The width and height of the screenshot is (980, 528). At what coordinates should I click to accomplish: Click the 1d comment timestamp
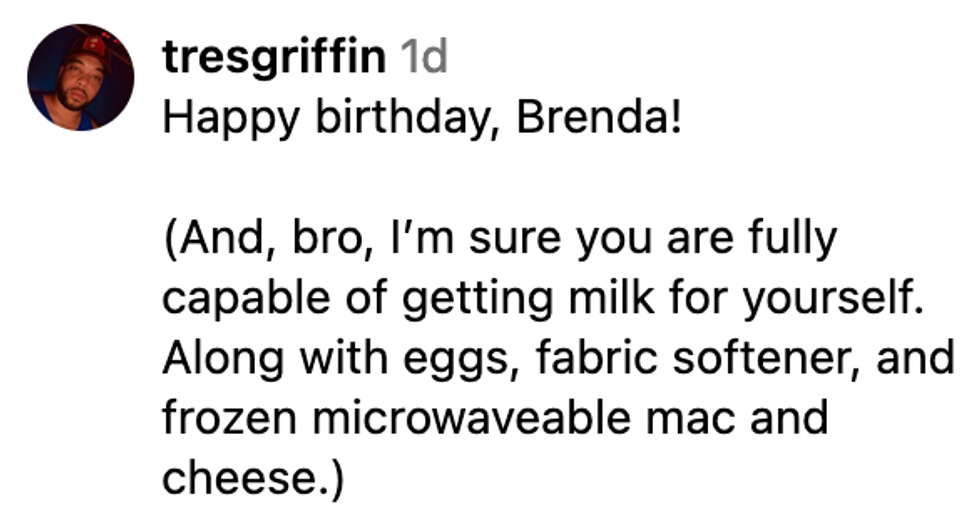pyautogui.click(x=423, y=58)
